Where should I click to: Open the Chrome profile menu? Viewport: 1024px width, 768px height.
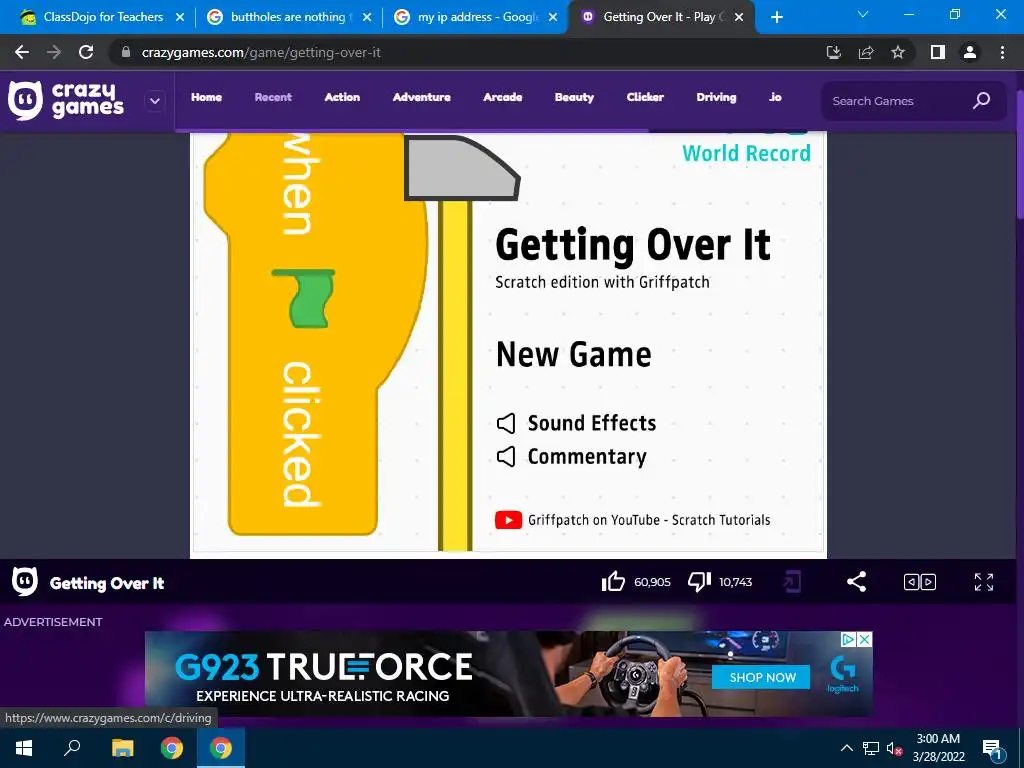[970, 52]
